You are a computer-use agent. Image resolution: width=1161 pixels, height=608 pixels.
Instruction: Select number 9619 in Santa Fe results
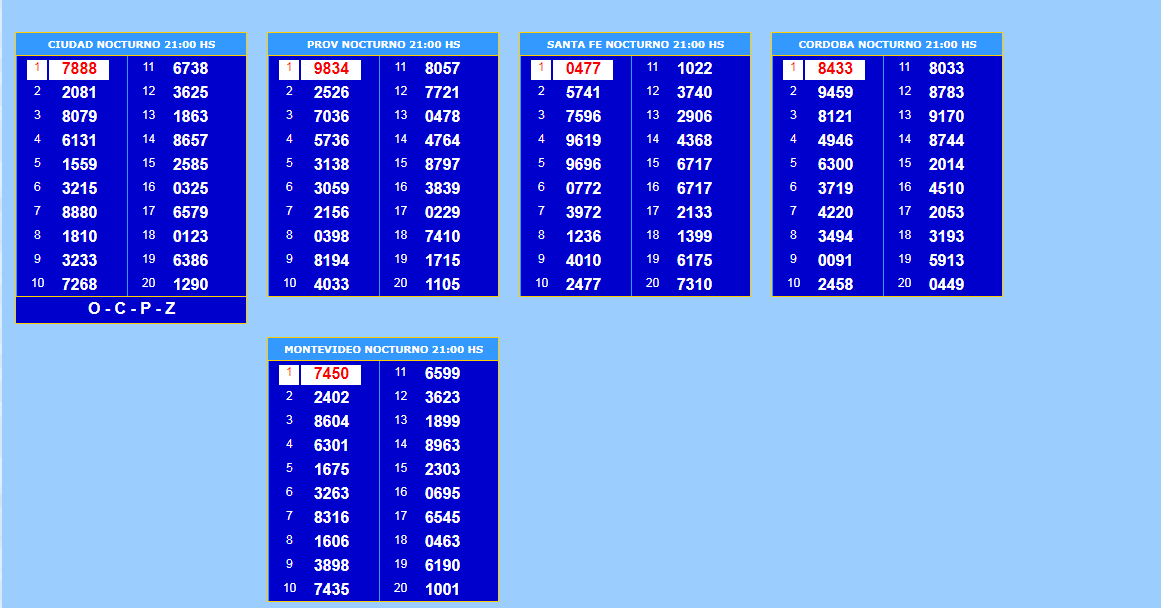point(583,141)
